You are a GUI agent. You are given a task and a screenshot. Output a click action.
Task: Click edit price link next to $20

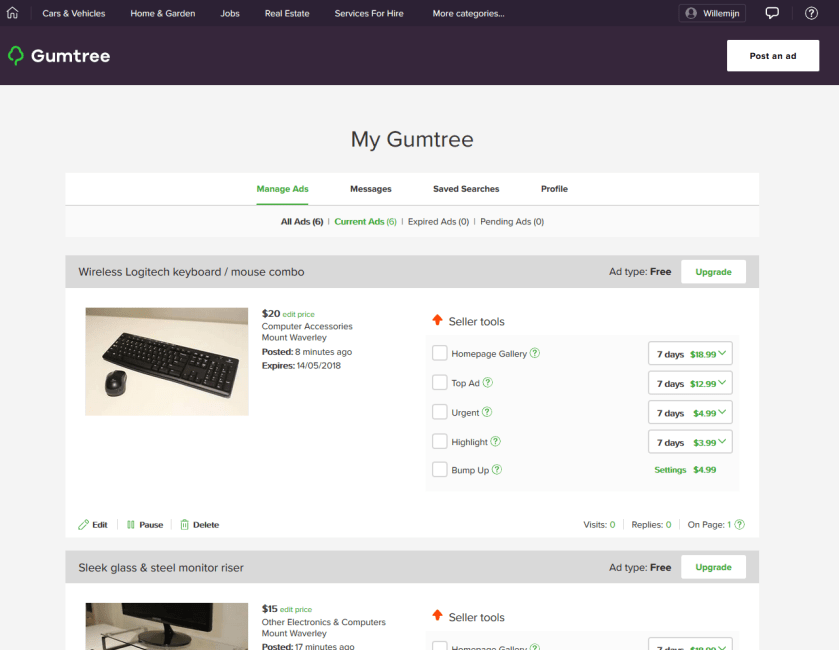(299, 314)
